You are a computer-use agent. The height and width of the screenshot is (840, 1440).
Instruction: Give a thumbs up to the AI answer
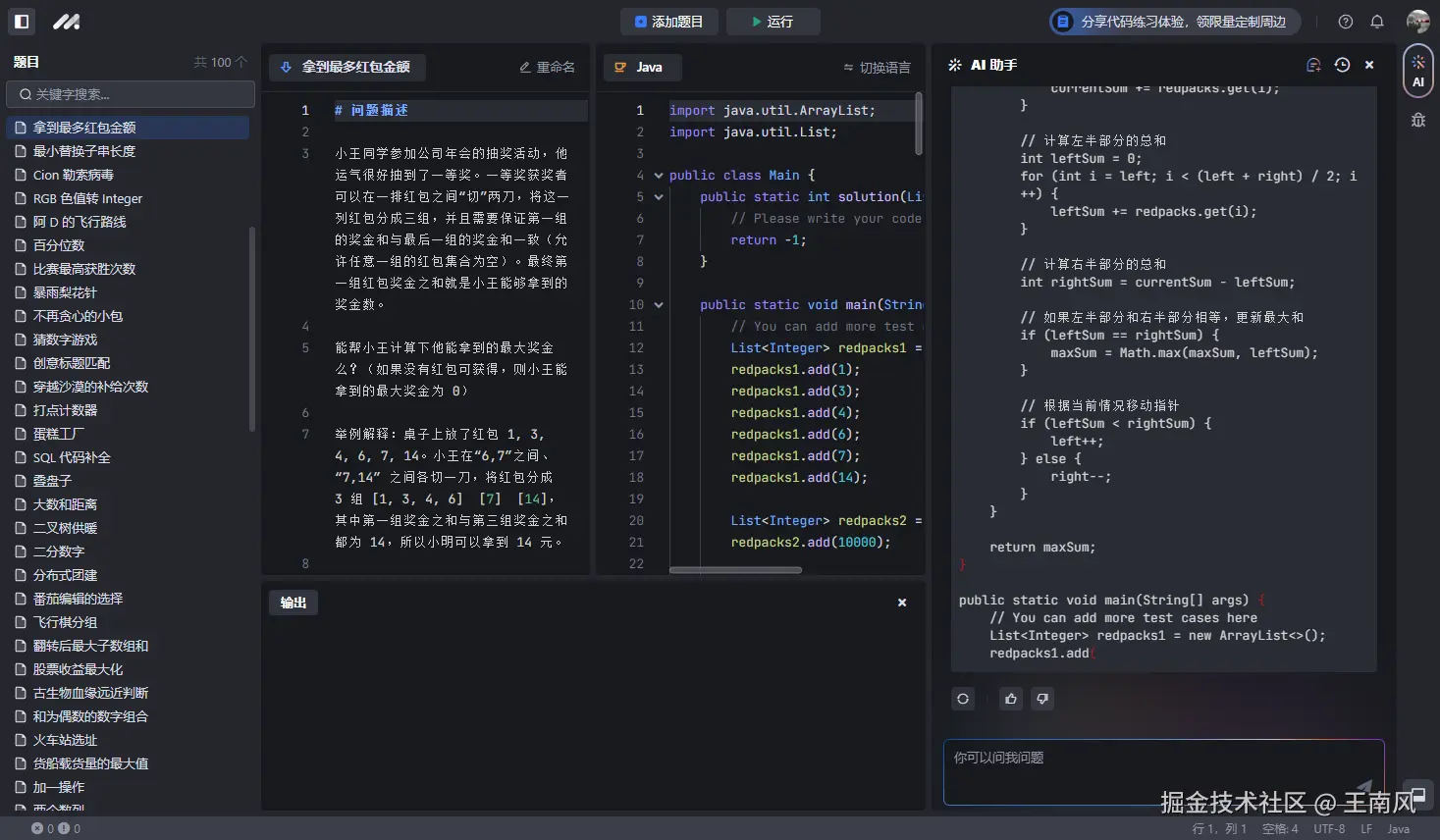tap(1011, 699)
